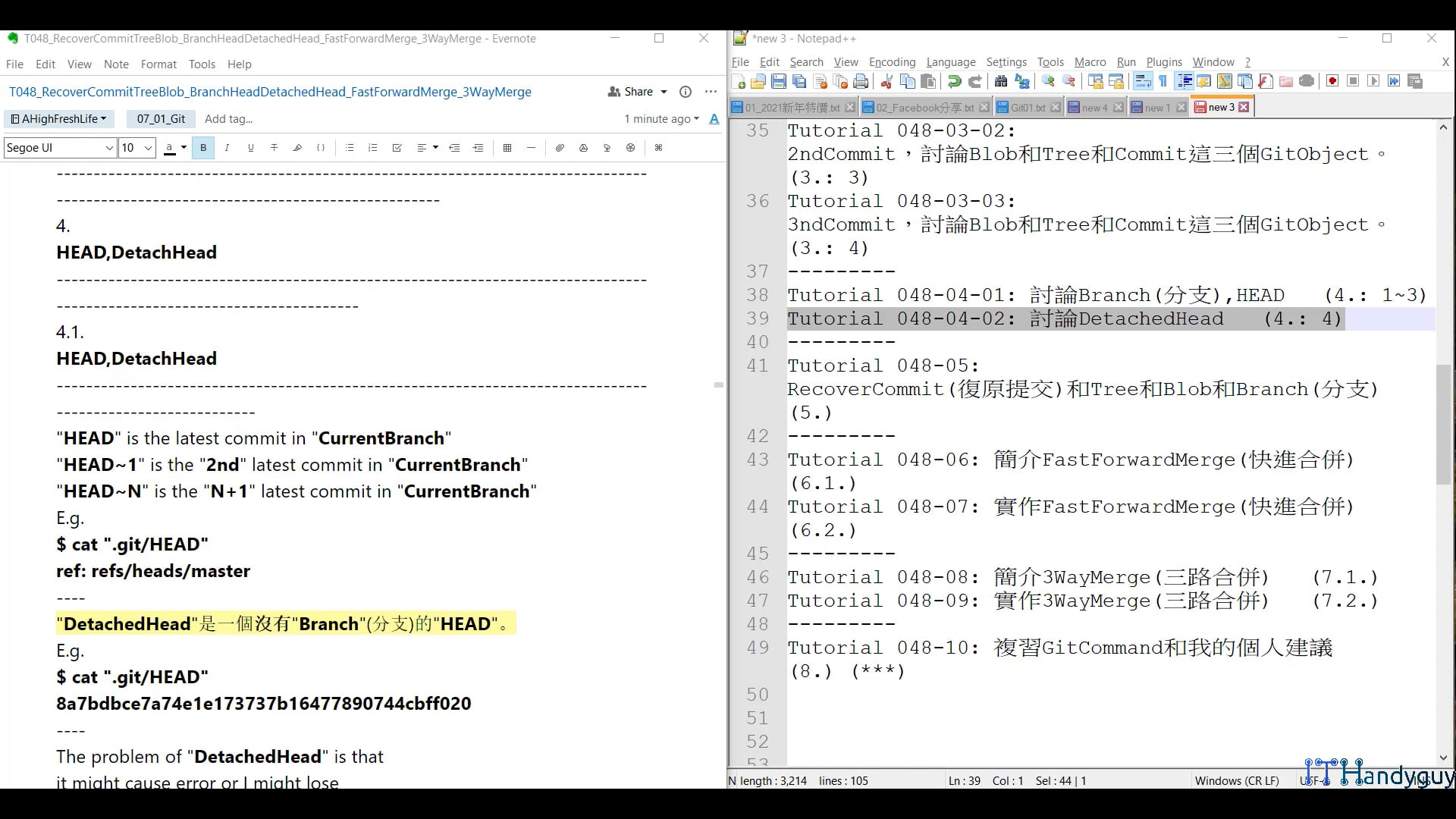Click the highlighter icon in Evernote toolbar
Screen dimensions: 1456x819
[297, 148]
